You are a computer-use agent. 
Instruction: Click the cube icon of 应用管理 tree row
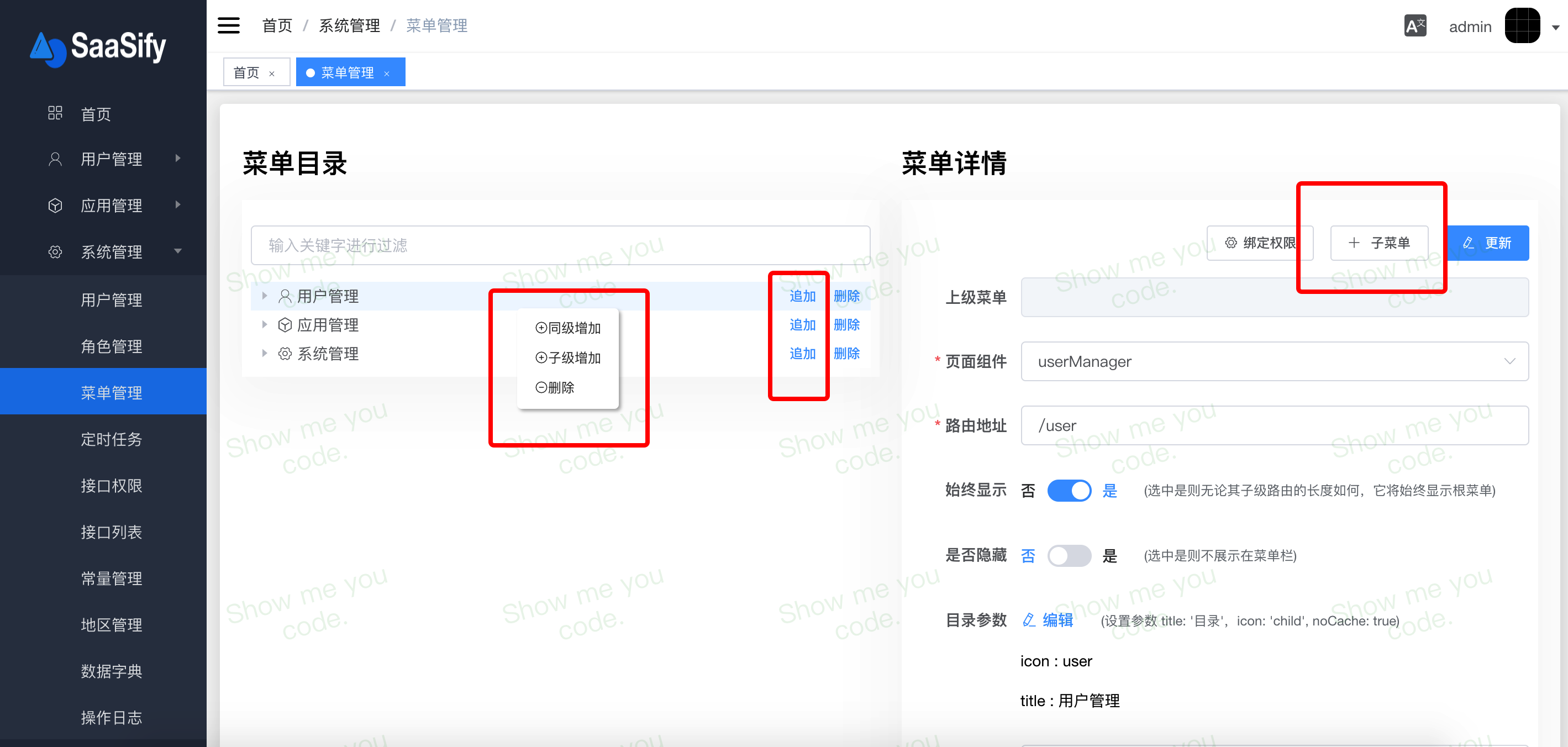coord(284,324)
